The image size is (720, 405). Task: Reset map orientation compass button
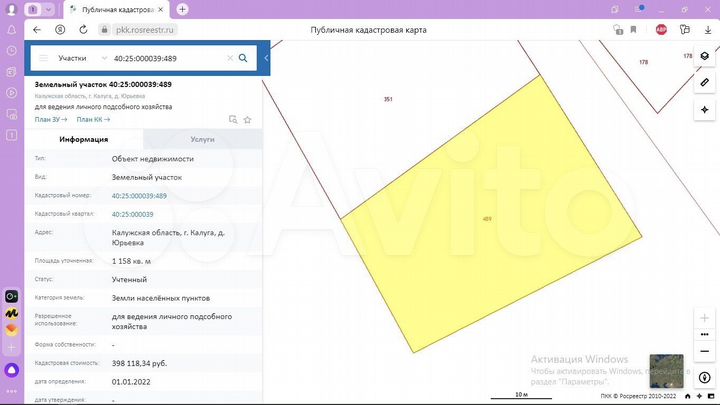click(x=704, y=377)
